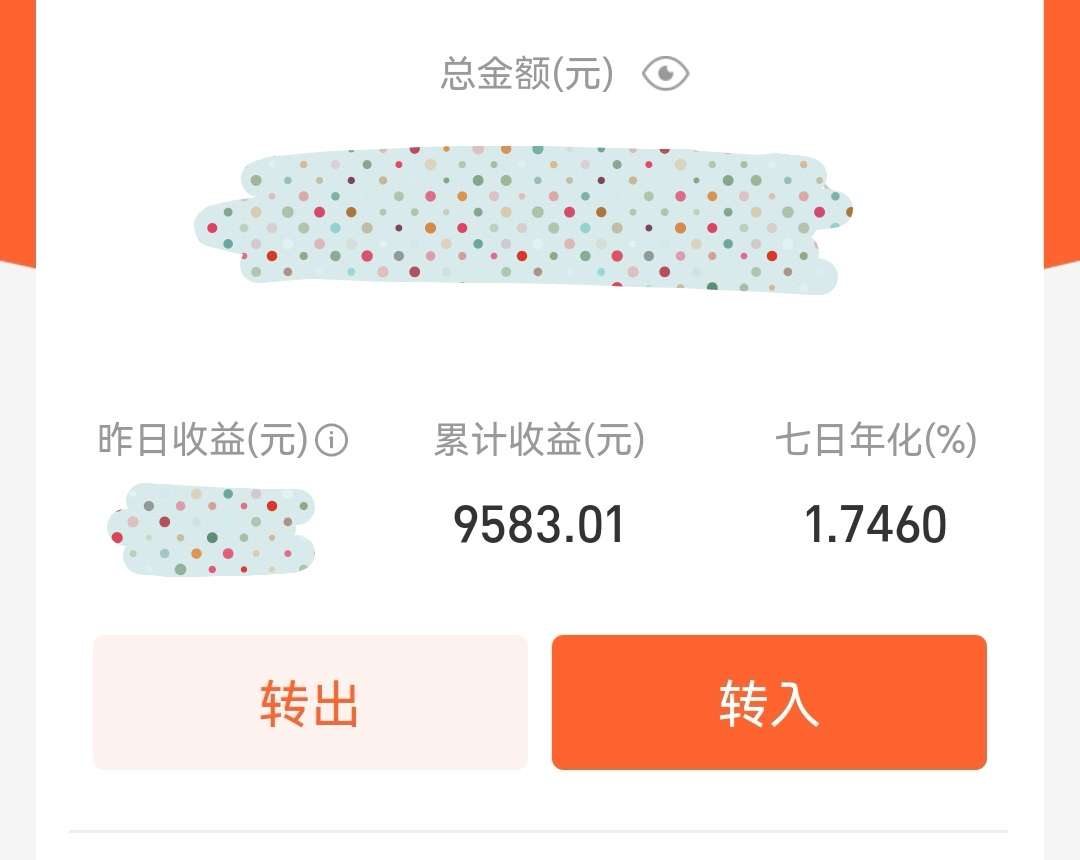Tap the orange 转入 button
Image resolution: width=1080 pixels, height=860 pixels.
[x=769, y=702]
